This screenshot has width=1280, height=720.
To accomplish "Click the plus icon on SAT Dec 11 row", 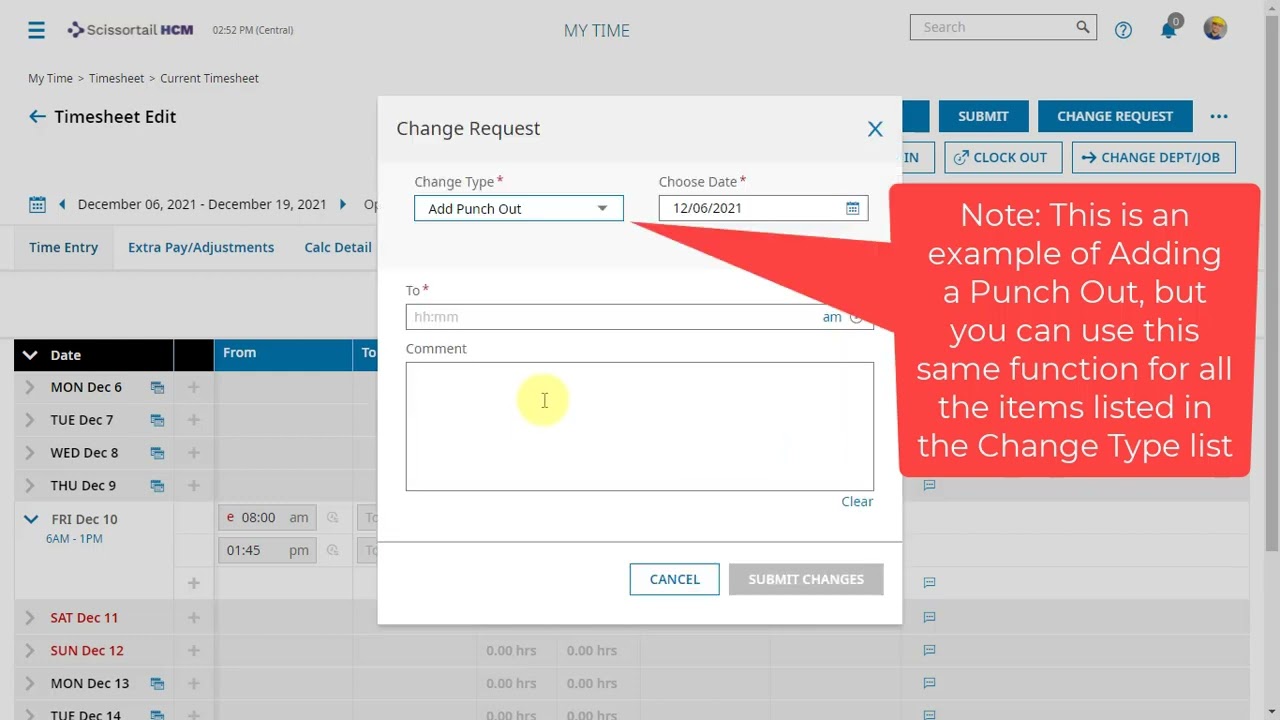I will 193,617.
